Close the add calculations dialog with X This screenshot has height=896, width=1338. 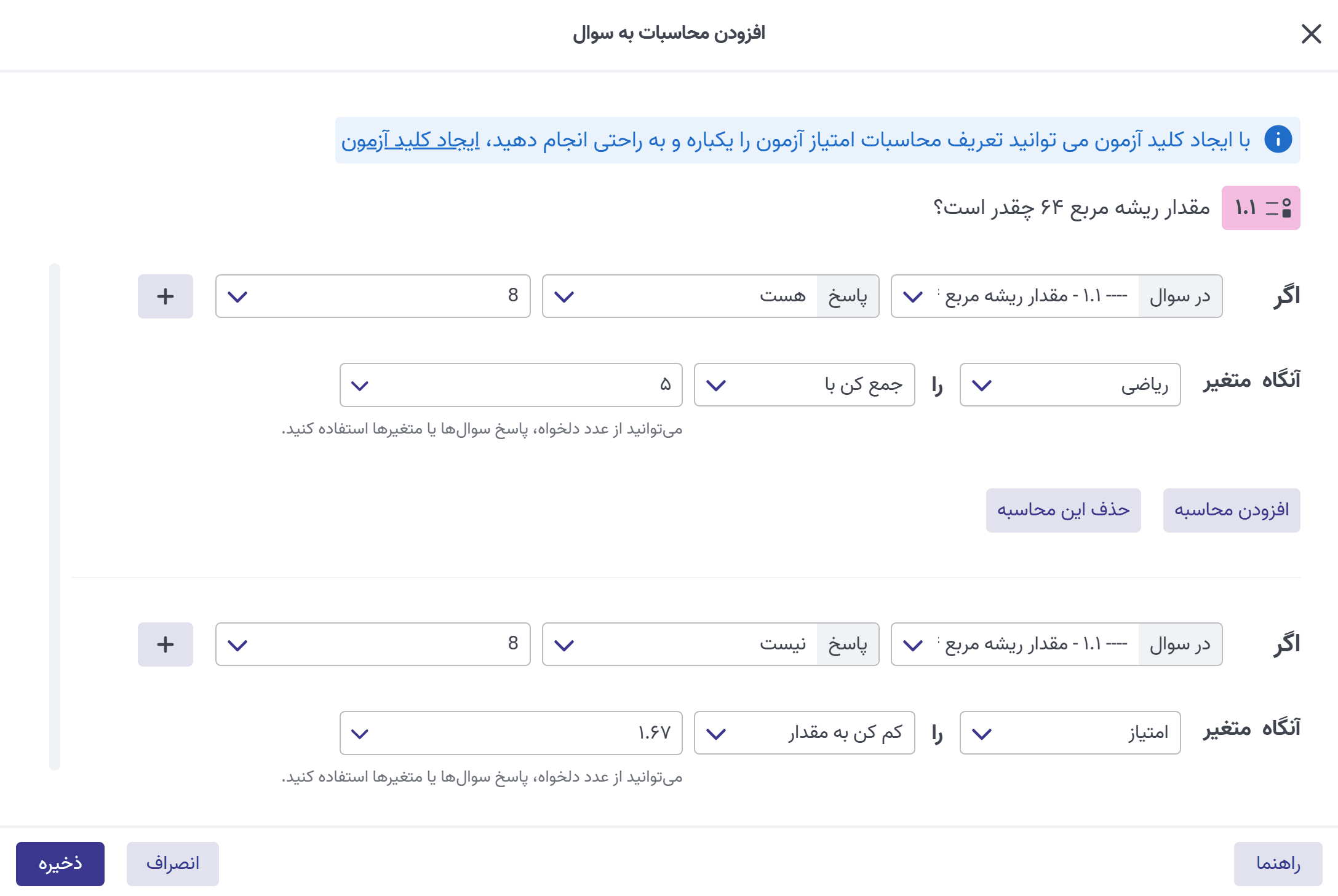point(1311,34)
